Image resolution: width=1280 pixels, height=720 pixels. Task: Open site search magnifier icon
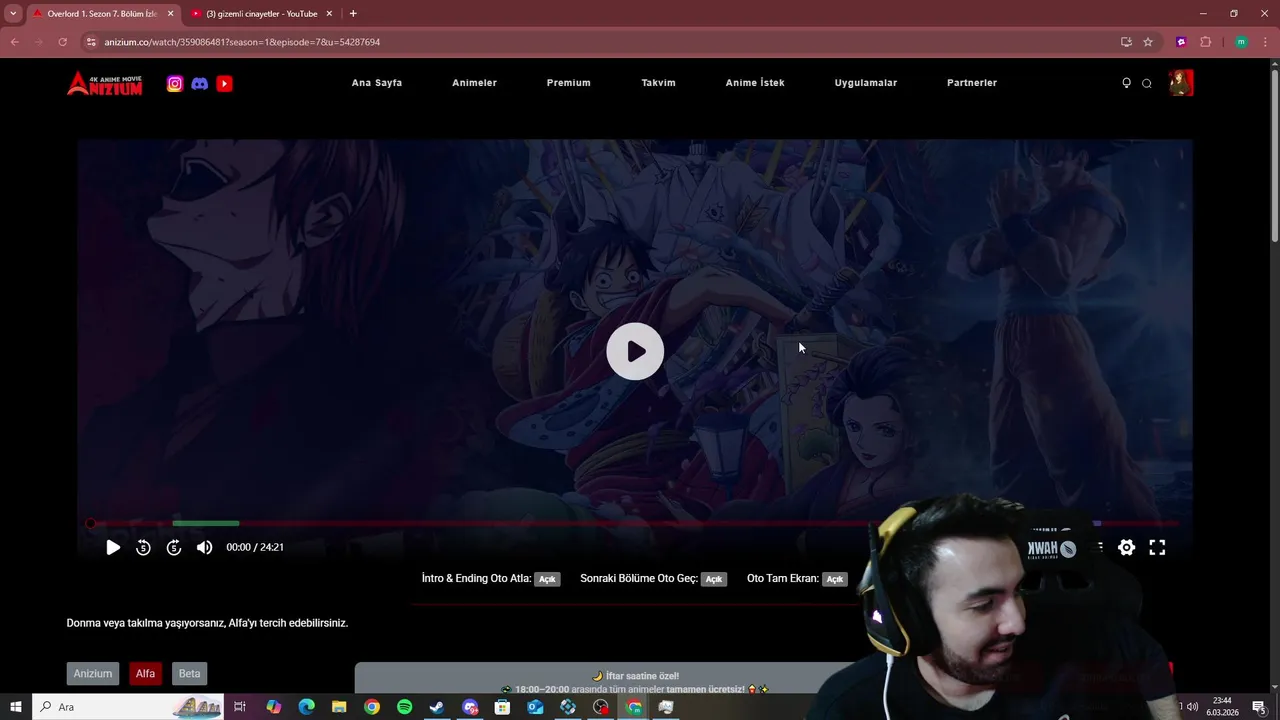[1147, 83]
